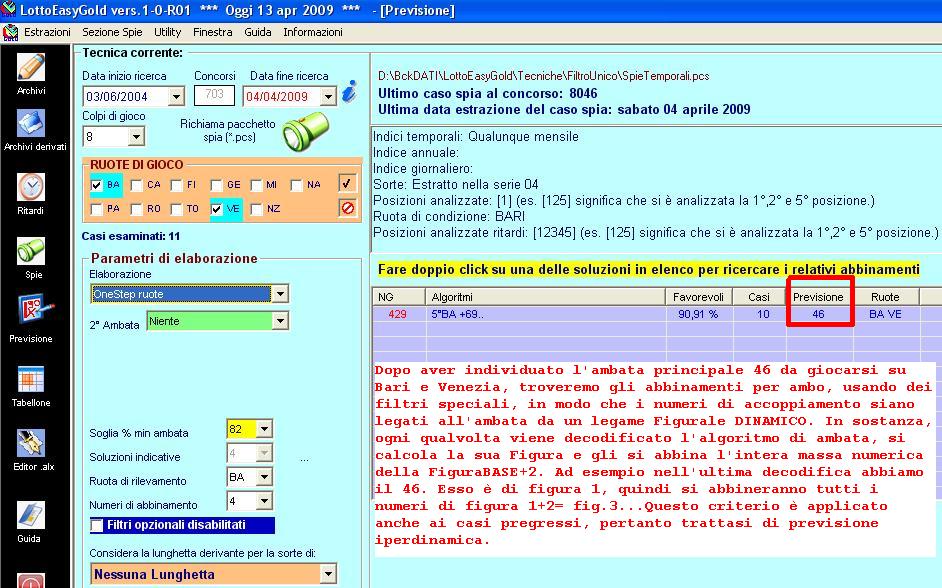Click the LottoEasyGold title bar app icon

coord(8,9)
